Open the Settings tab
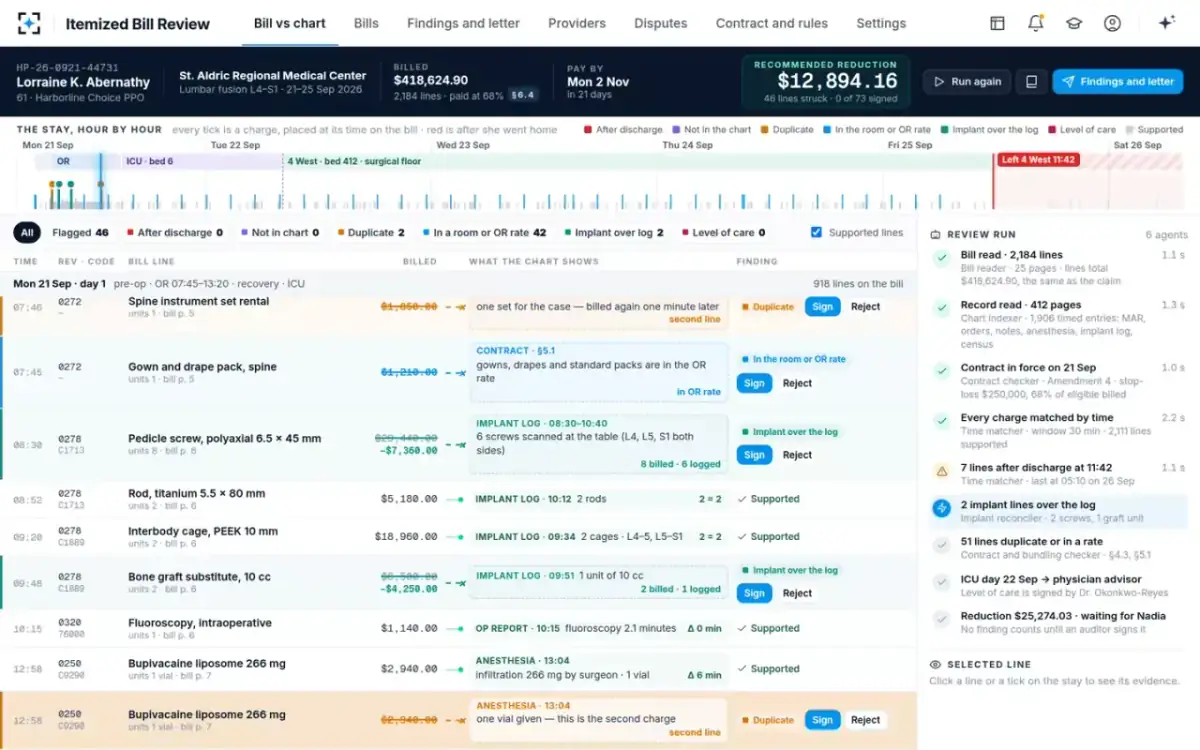The height and width of the screenshot is (750, 1200). (x=881, y=23)
